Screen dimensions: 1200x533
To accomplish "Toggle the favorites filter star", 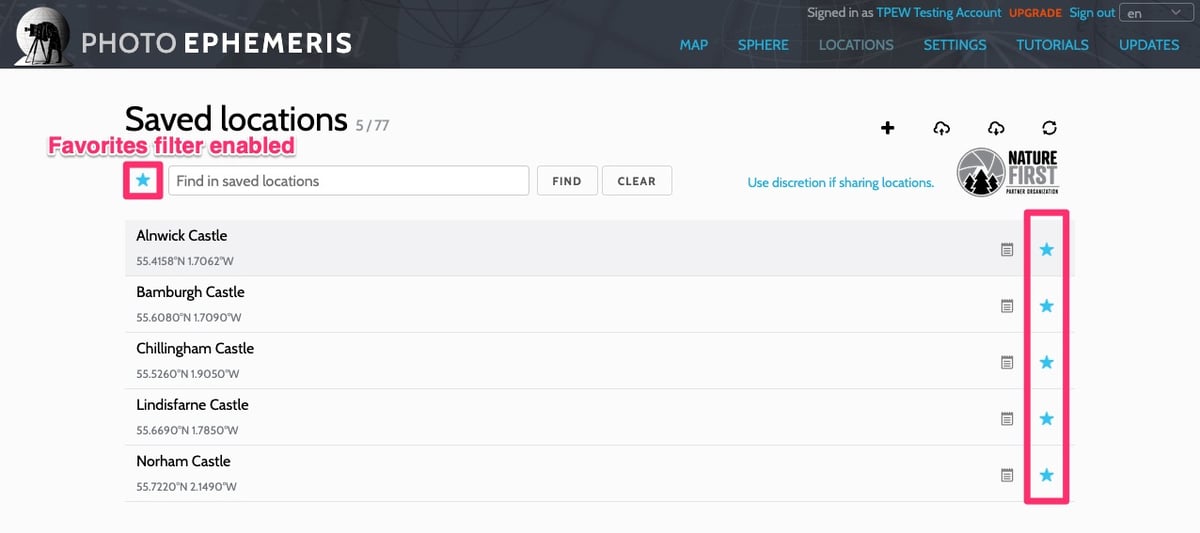I will pyautogui.click(x=143, y=180).
